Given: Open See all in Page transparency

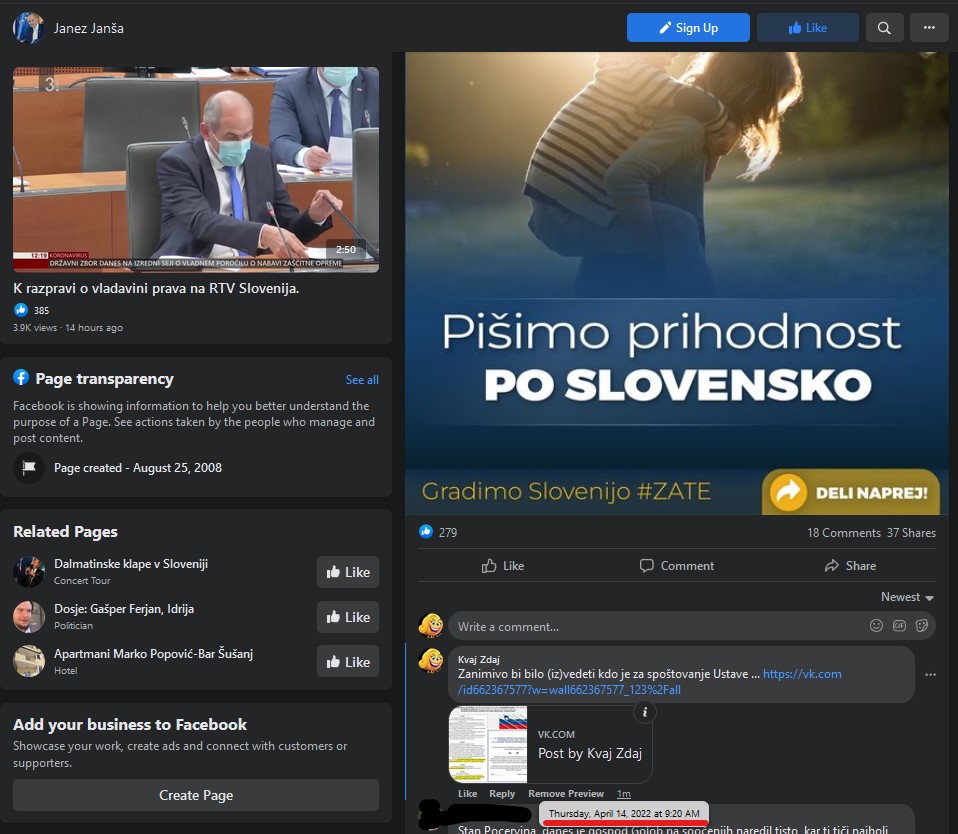Looking at the screenshot, I should [362, 379].
